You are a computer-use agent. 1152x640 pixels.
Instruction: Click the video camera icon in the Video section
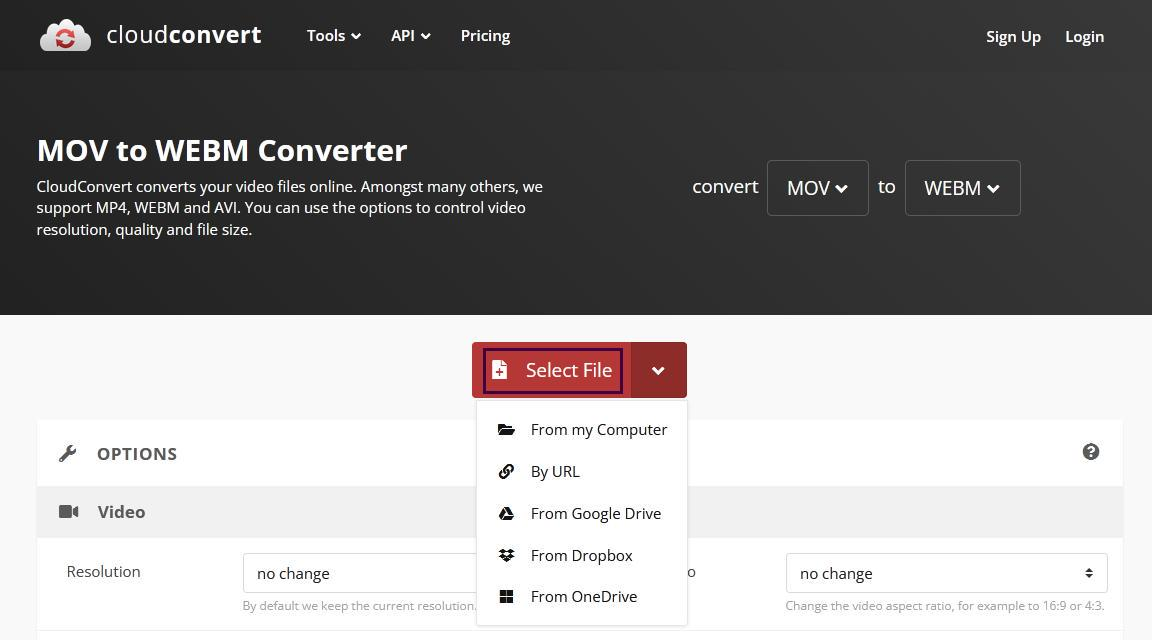[x=69, y=511]
